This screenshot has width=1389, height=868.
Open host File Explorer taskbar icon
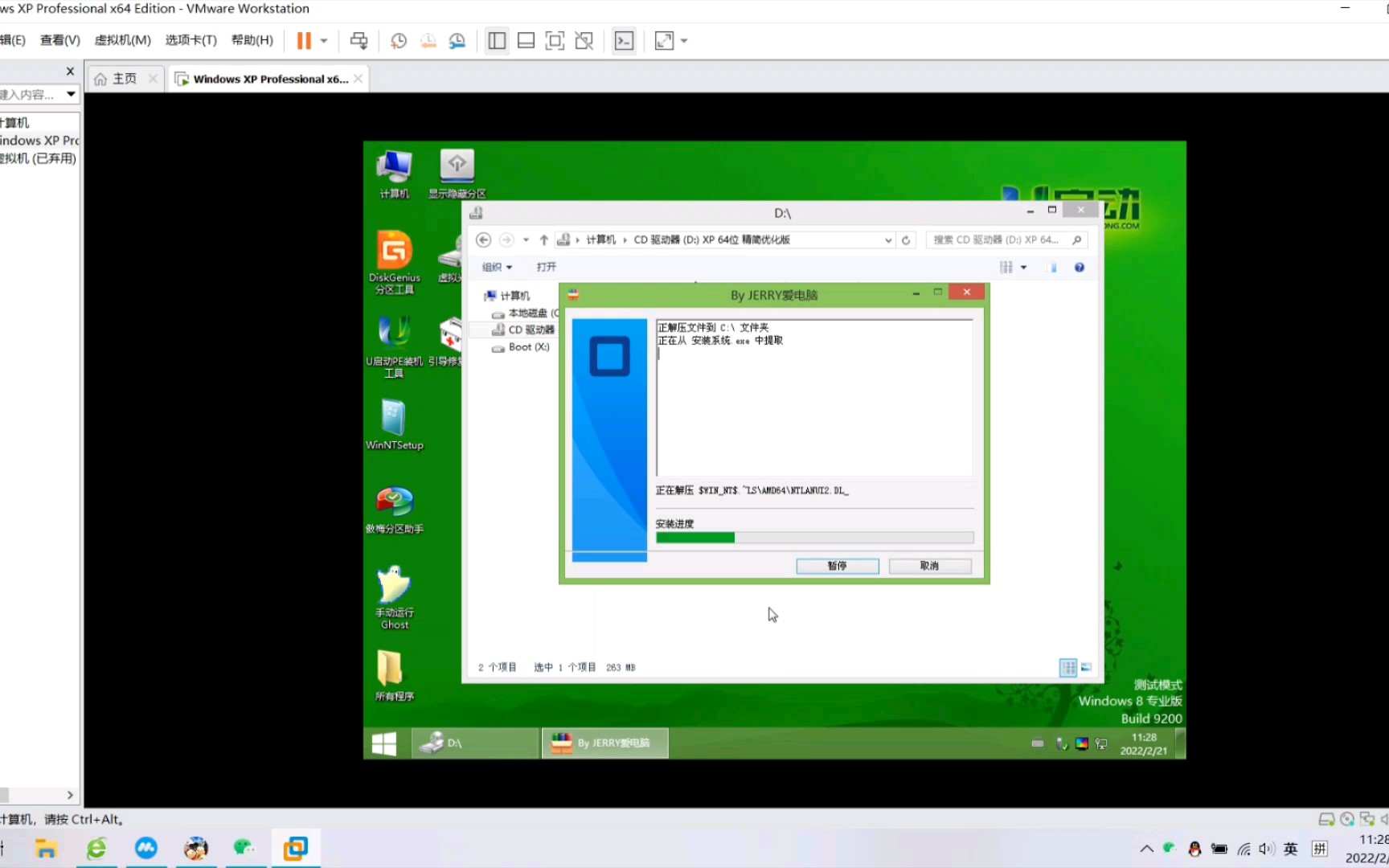pos(46,848)
